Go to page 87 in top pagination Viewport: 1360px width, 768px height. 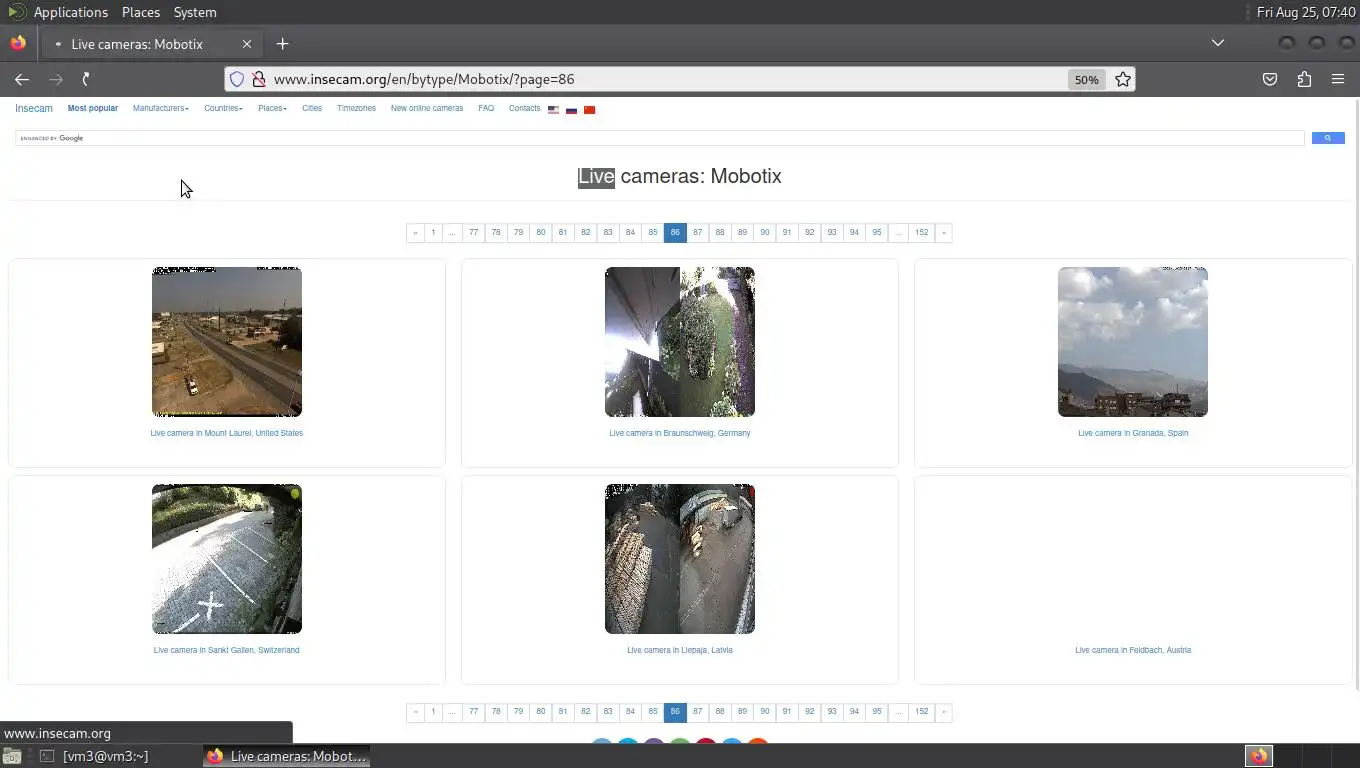pos(697,232)
